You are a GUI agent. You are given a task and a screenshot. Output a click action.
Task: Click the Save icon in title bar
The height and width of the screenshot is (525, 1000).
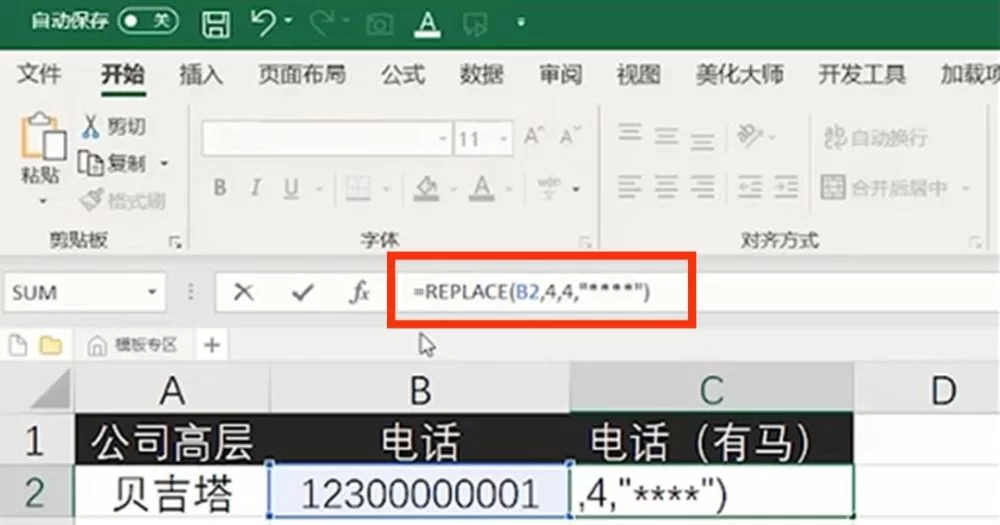[215, 23]
